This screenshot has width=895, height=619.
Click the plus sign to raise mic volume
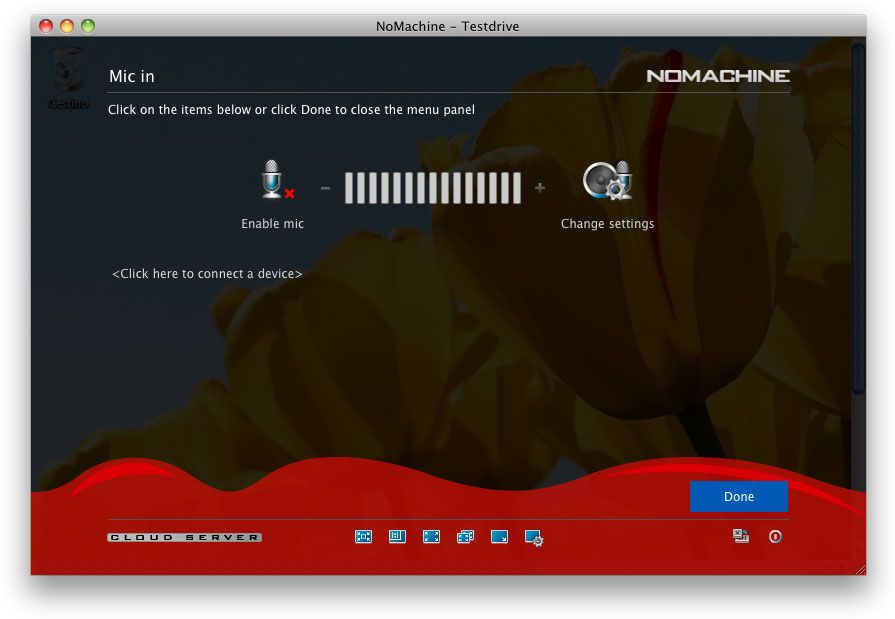[540, 188]
